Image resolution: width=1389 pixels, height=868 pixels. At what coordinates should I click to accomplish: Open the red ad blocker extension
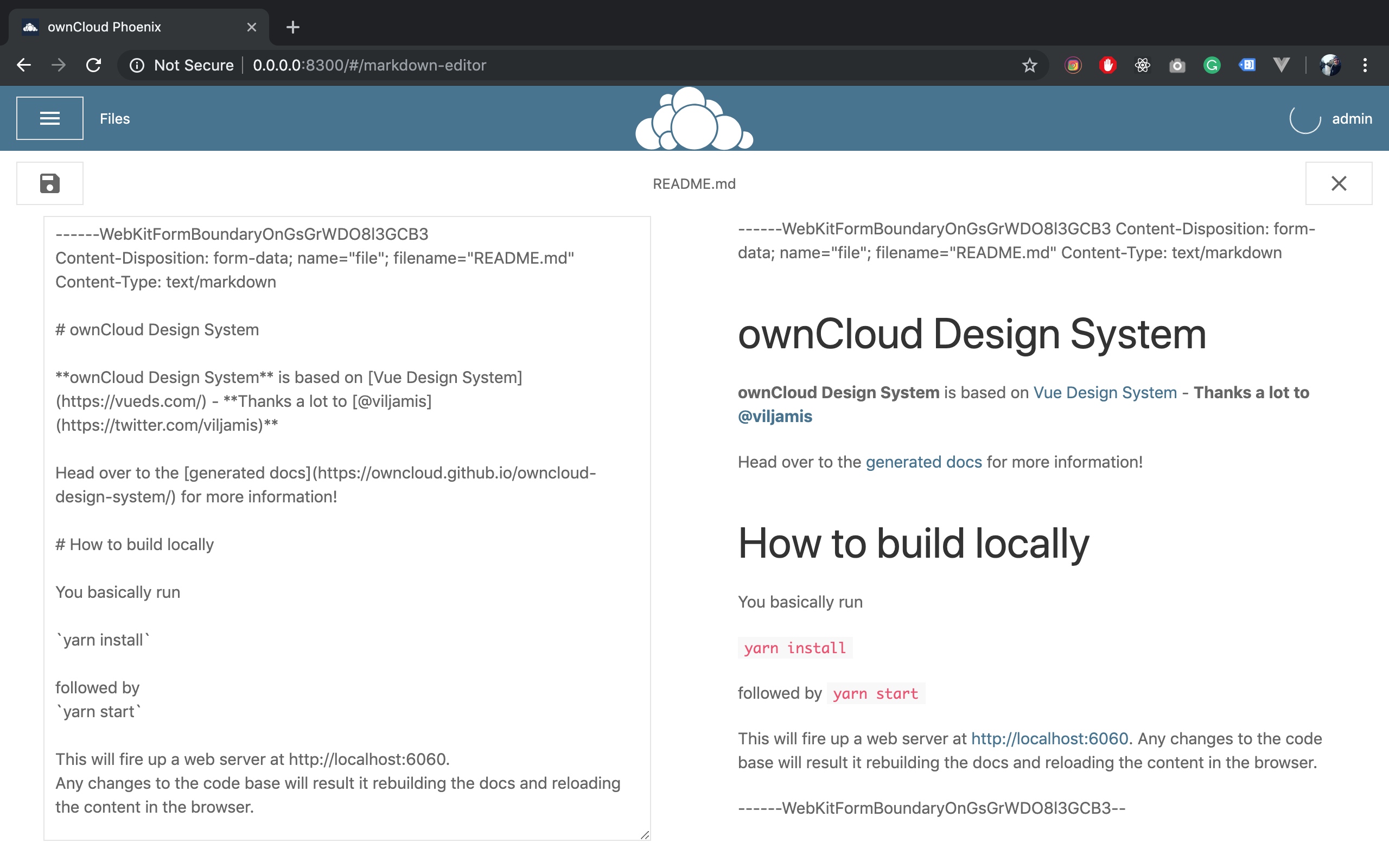pyautogui.click(x=1108, y=66)
